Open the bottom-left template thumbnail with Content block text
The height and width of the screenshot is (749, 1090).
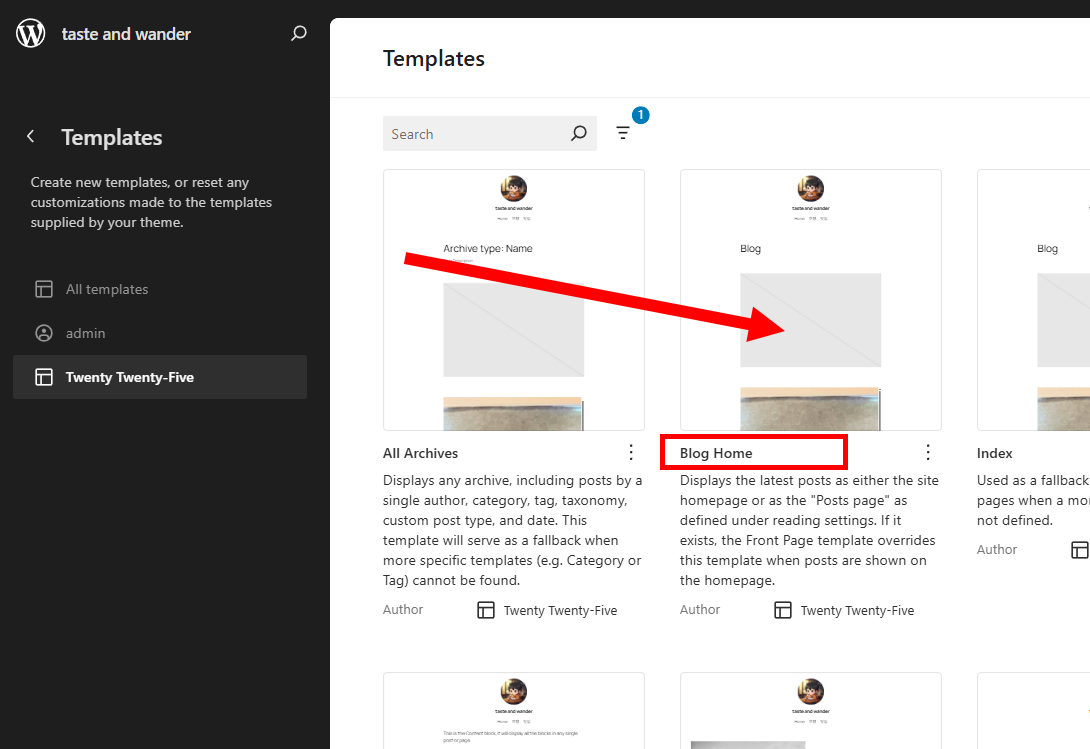coord(514,711)
